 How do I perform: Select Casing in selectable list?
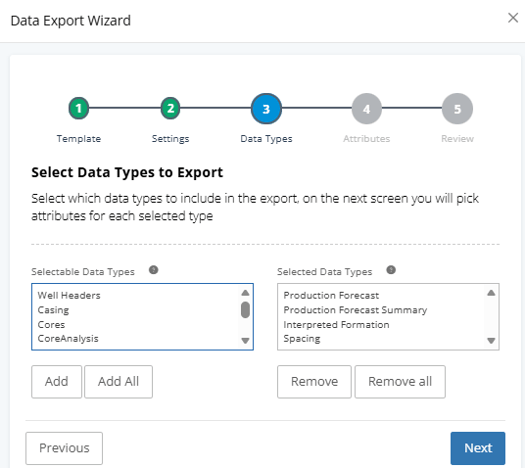pyautogui.click(x=53, y=310)
